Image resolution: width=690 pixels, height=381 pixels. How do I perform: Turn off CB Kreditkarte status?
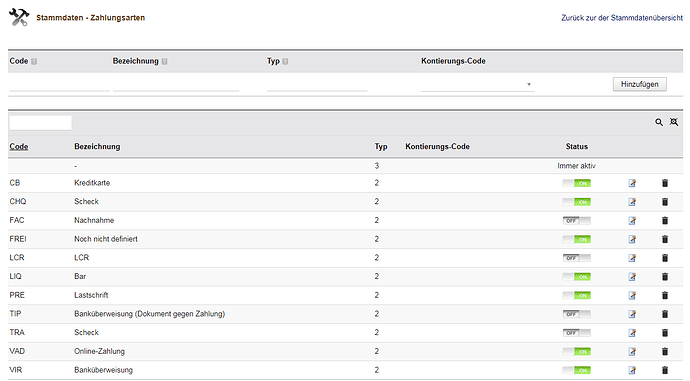tap(576, 183)
